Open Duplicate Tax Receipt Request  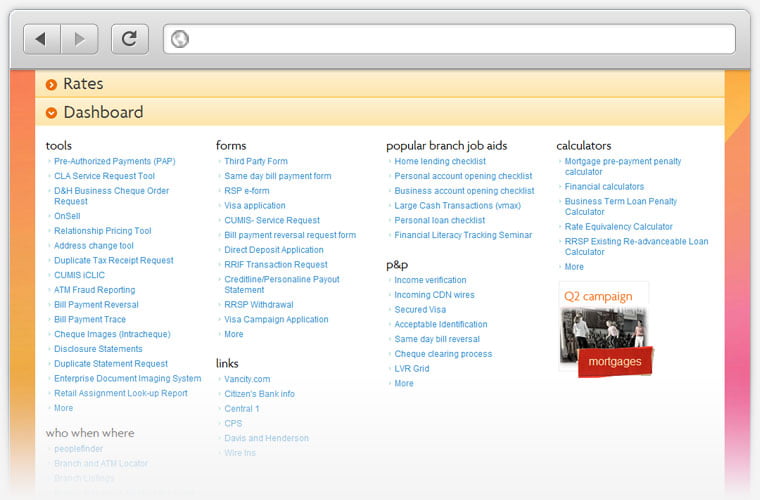(x=113, y=260)
